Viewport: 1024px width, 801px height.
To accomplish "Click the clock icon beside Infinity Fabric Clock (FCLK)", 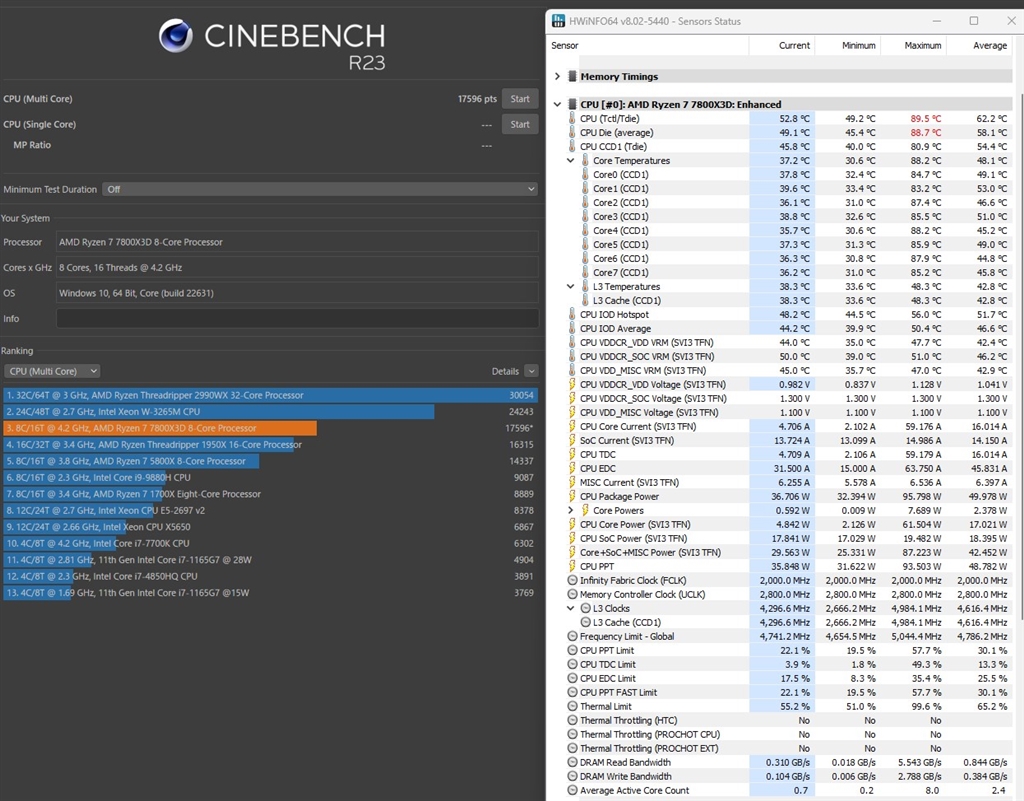I will coord(572,580).
